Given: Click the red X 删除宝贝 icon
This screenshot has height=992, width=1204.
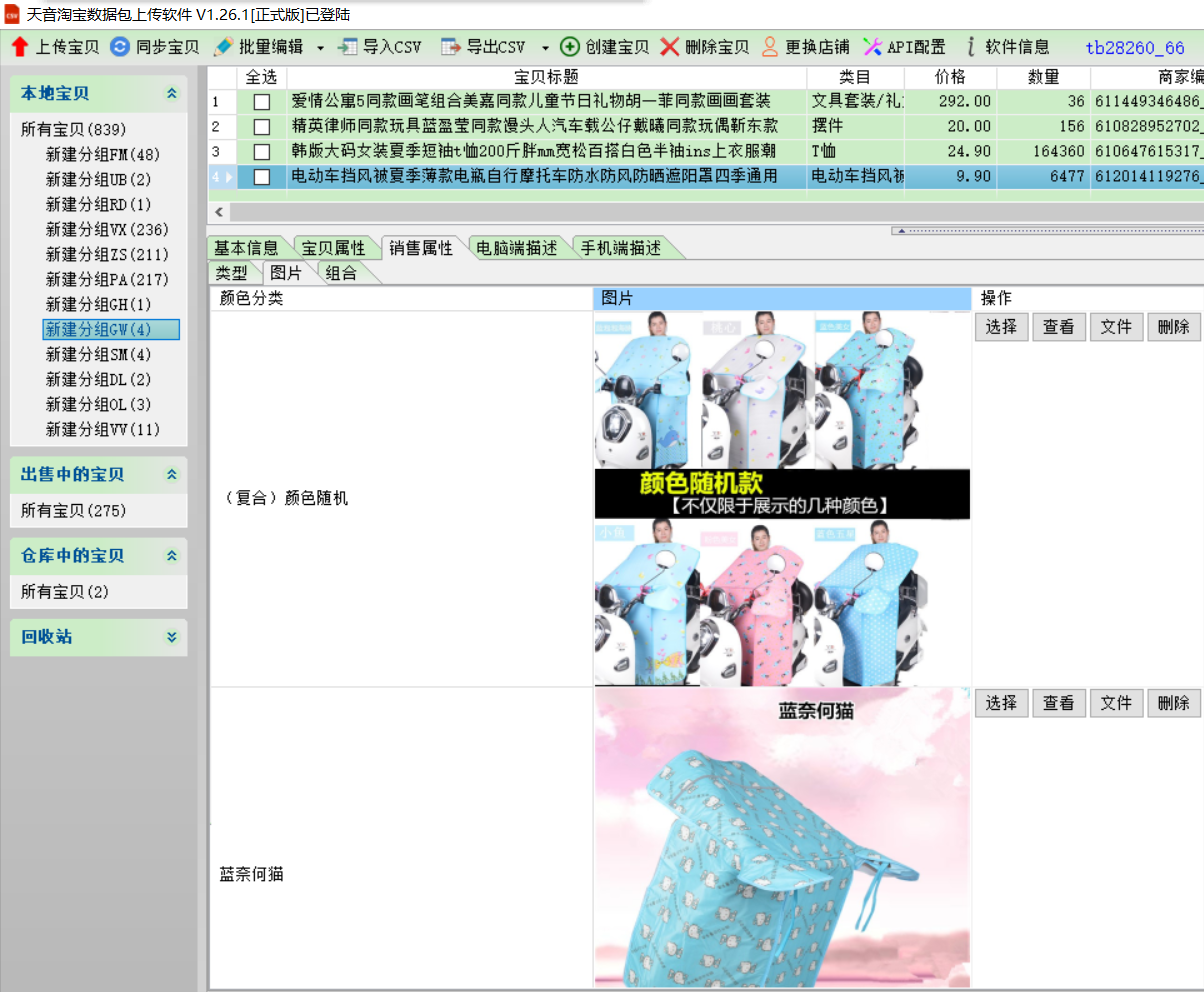Looking at the screenshot, I should click(x=670, y=47).
